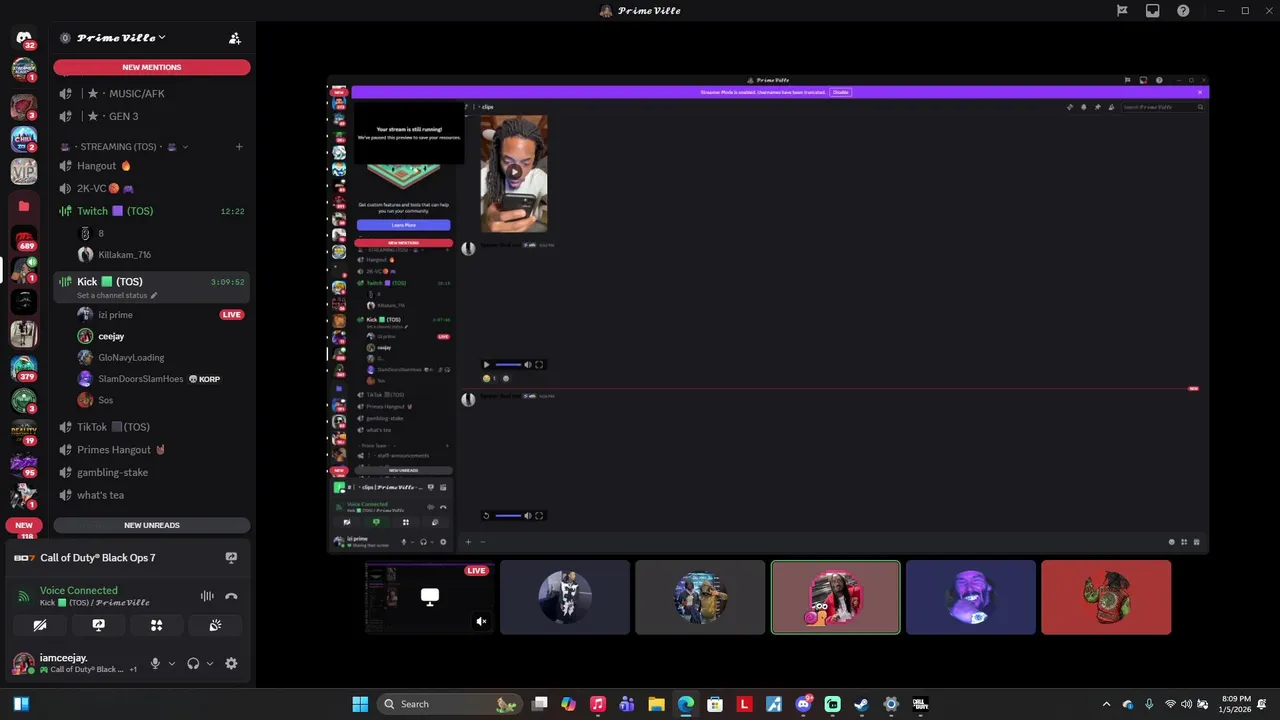This screenshot has width=1280, height=720.
Task: Turn on camera in voice panel
Action: [40, 625]
